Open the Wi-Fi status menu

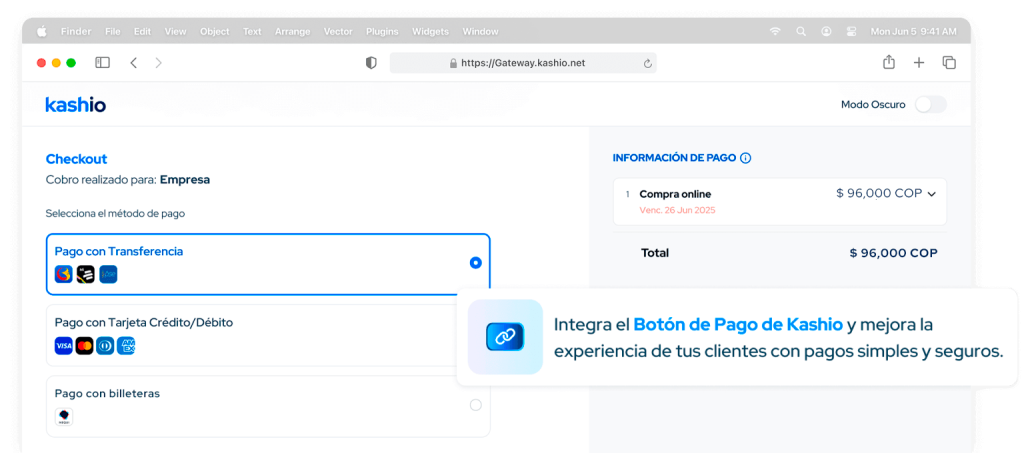click(775, 31)
